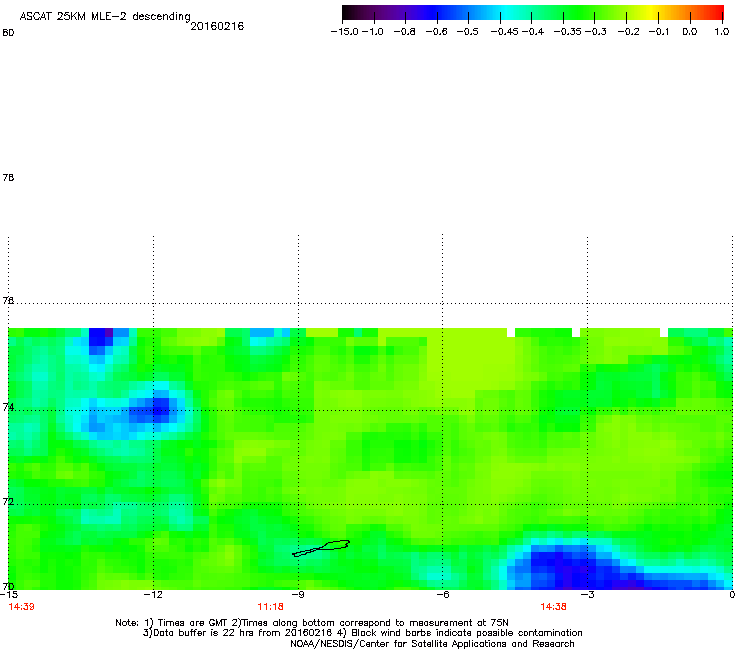Click the longitude label -9
Image resolution: width=740 pixels, height=650 pixels.
coord(298,595)
